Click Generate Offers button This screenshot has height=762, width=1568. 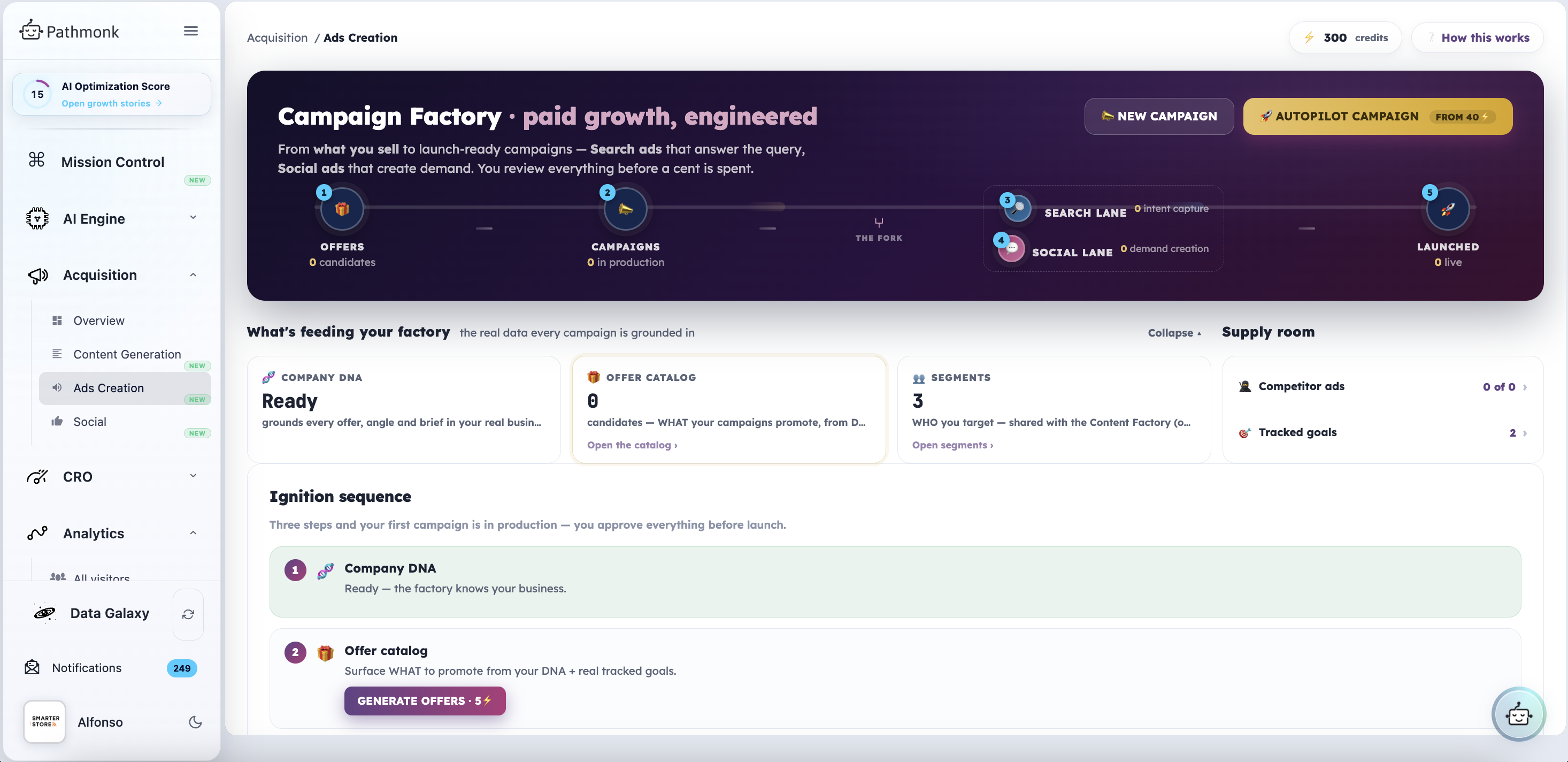click(x=425, y=701)
